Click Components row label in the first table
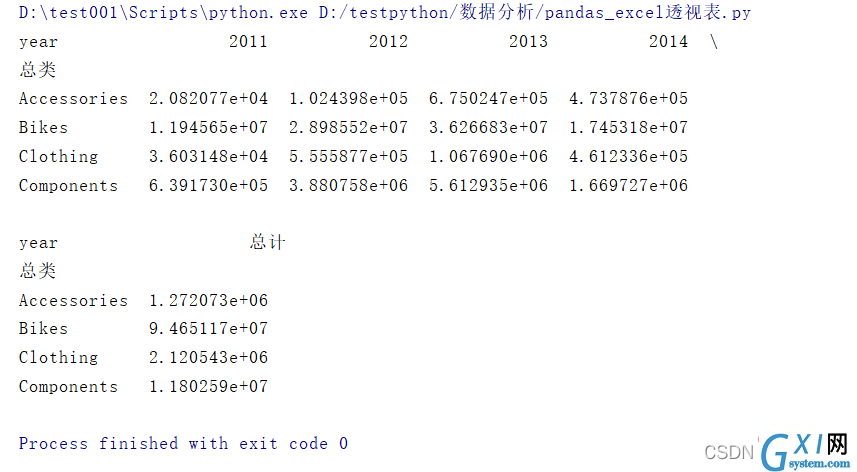Image resolution: width=857 pixels, height=472 pixels. click(68, 186)
